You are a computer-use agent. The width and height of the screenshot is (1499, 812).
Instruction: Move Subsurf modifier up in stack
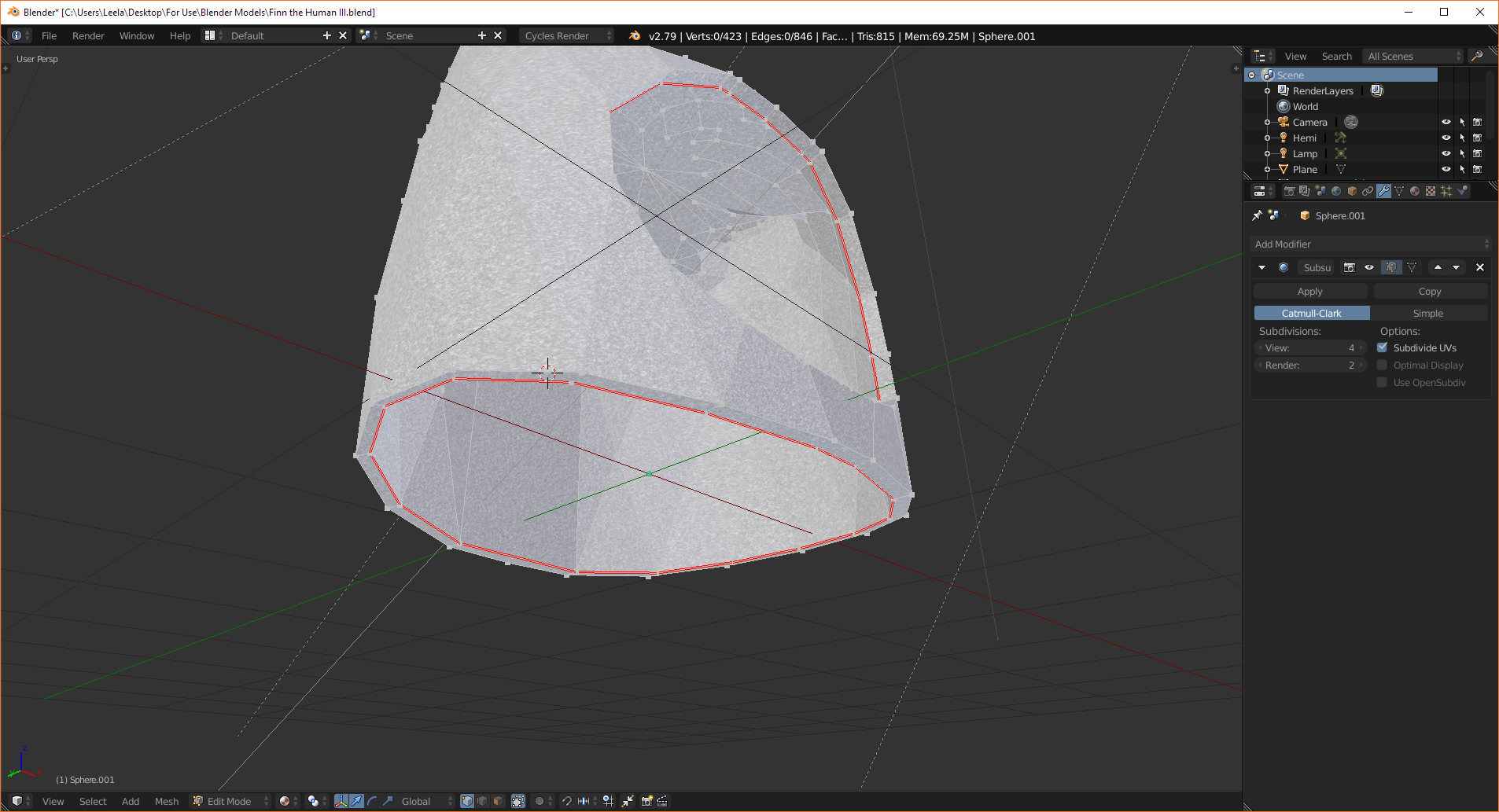point(1438,267)
